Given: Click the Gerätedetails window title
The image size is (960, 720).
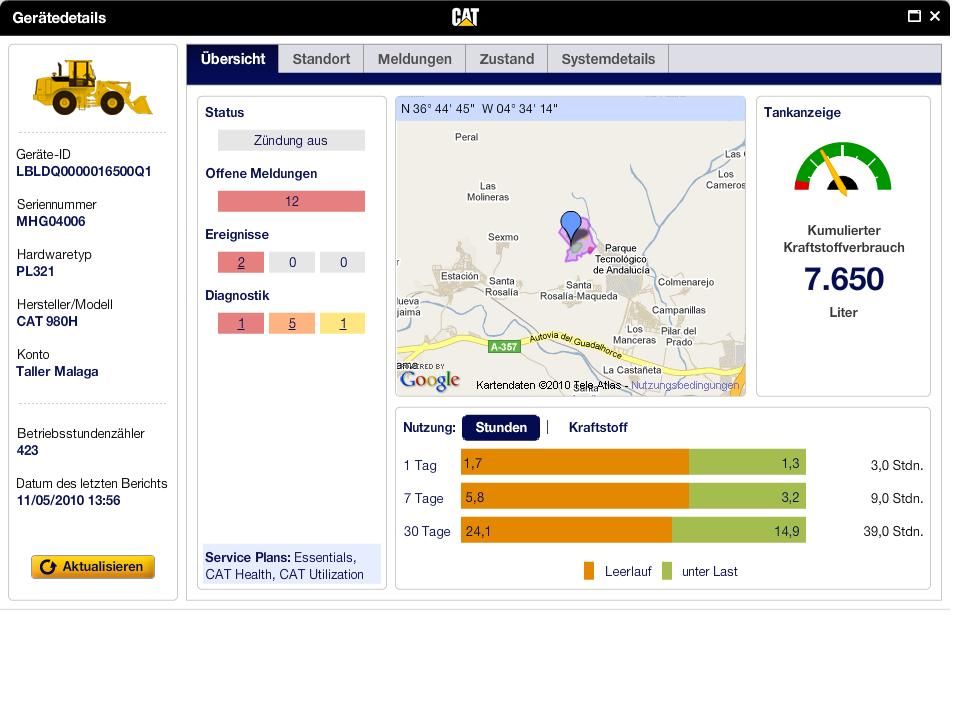Looking at the screenshot, I should pos(59,18).
